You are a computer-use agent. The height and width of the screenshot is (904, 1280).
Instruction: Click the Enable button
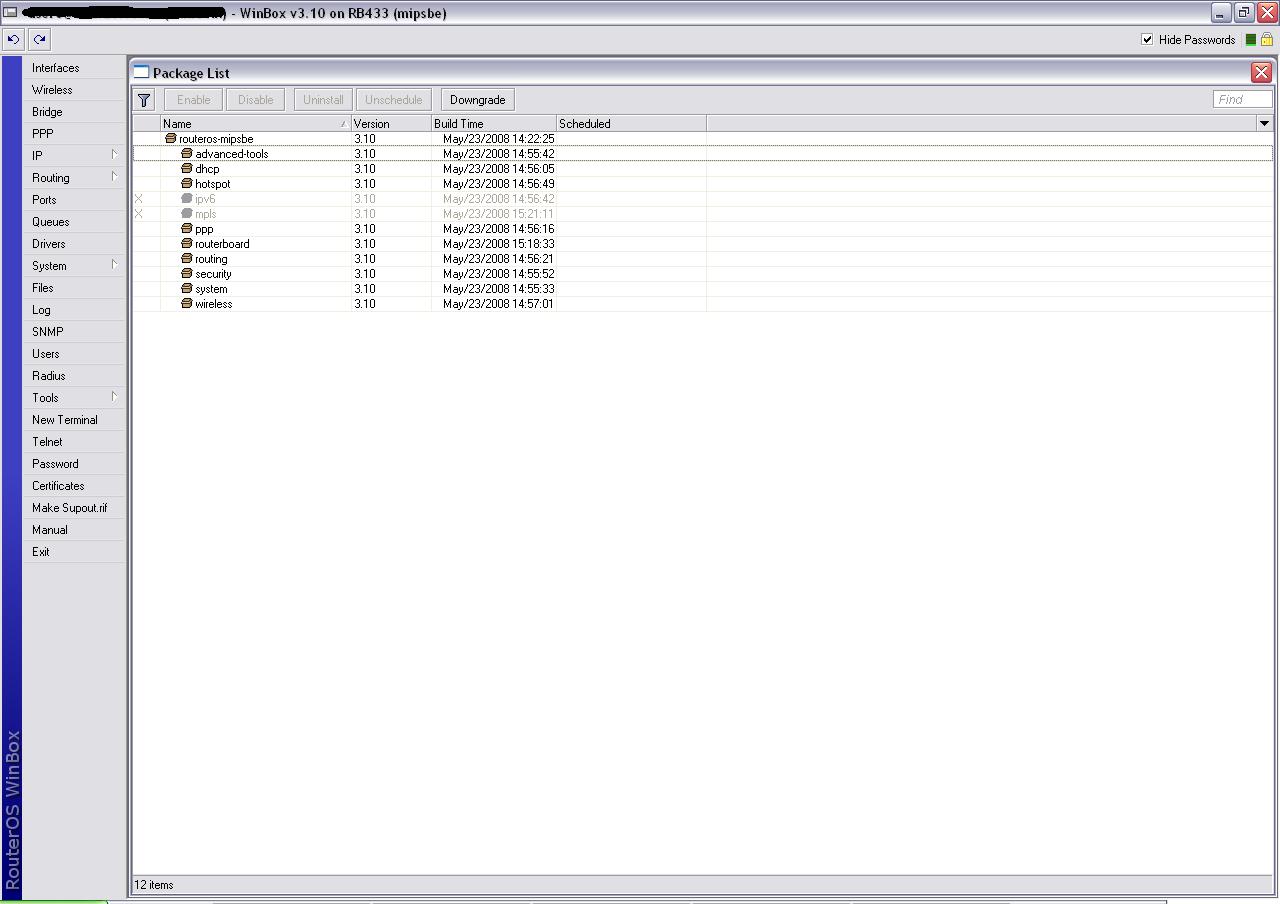coord(194,100)
